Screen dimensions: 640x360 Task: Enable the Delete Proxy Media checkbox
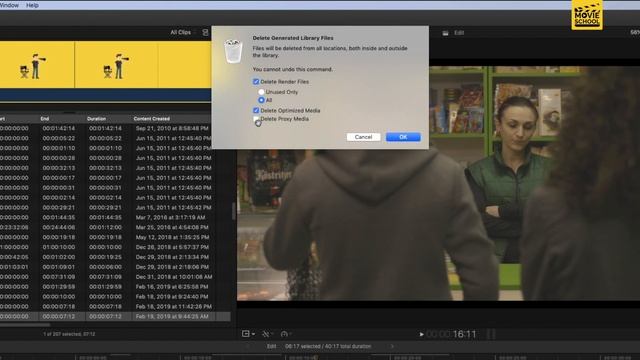point(256,119)
